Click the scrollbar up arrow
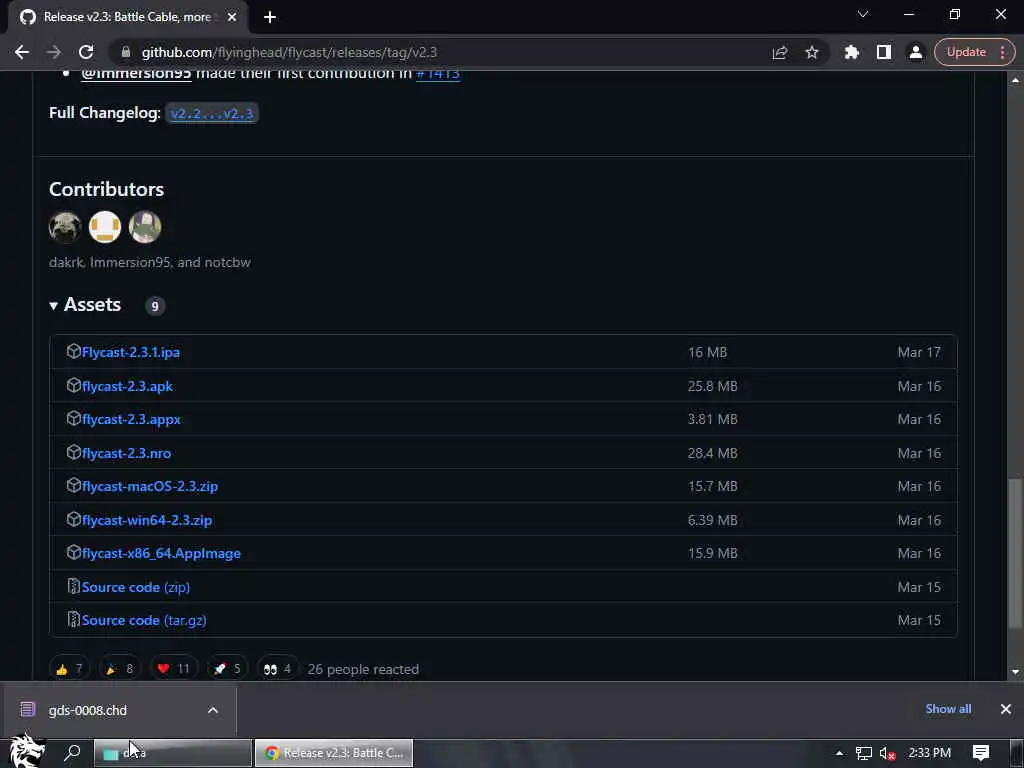 1015,80
